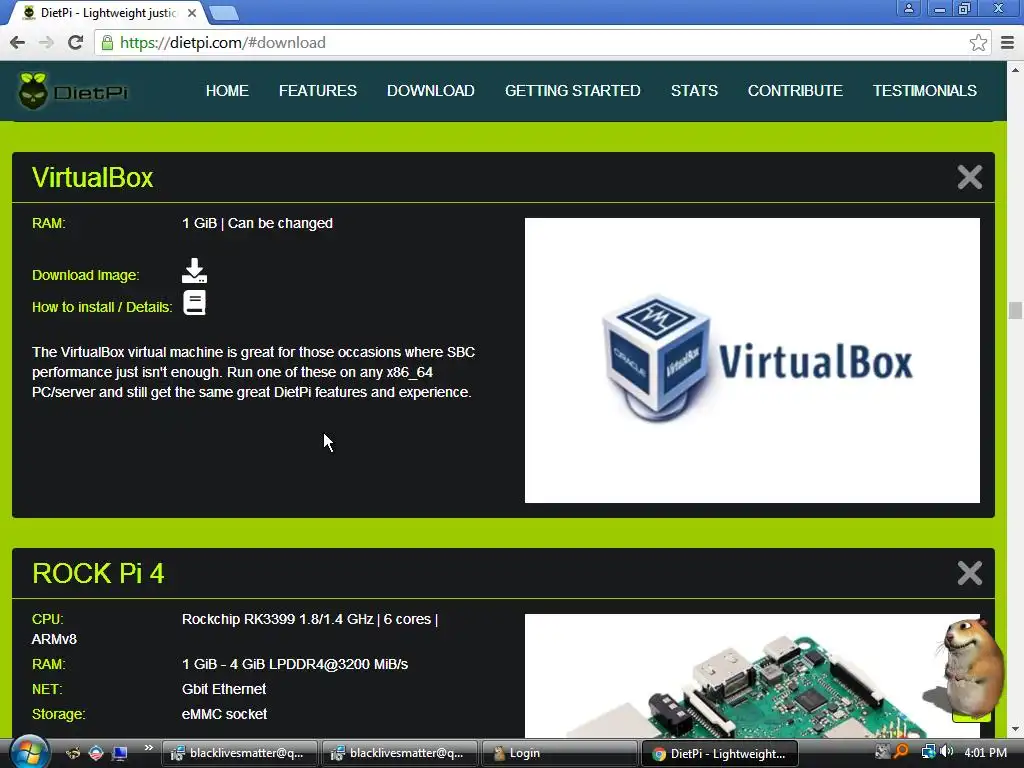Click '1 GiB | Can be changed' text
Screen dimensions: 1024x768
pos(257,223)
